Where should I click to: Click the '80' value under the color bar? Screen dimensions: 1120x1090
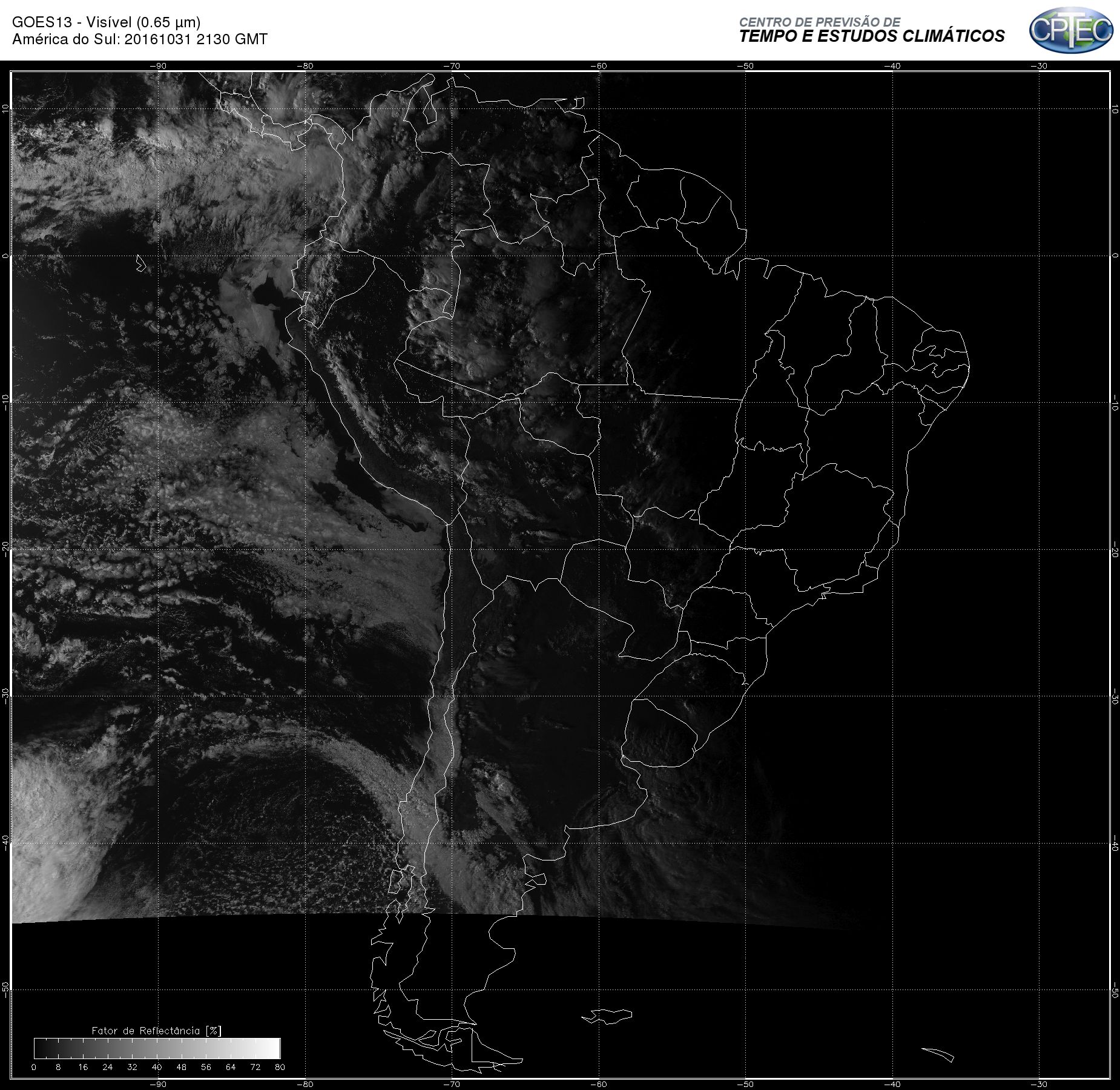pos(280,1067)
